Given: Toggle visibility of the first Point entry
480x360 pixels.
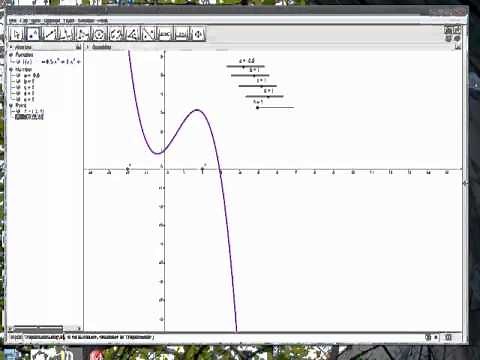Looking at the screenshot, I should pyautogui.click(x=18, y=111).
